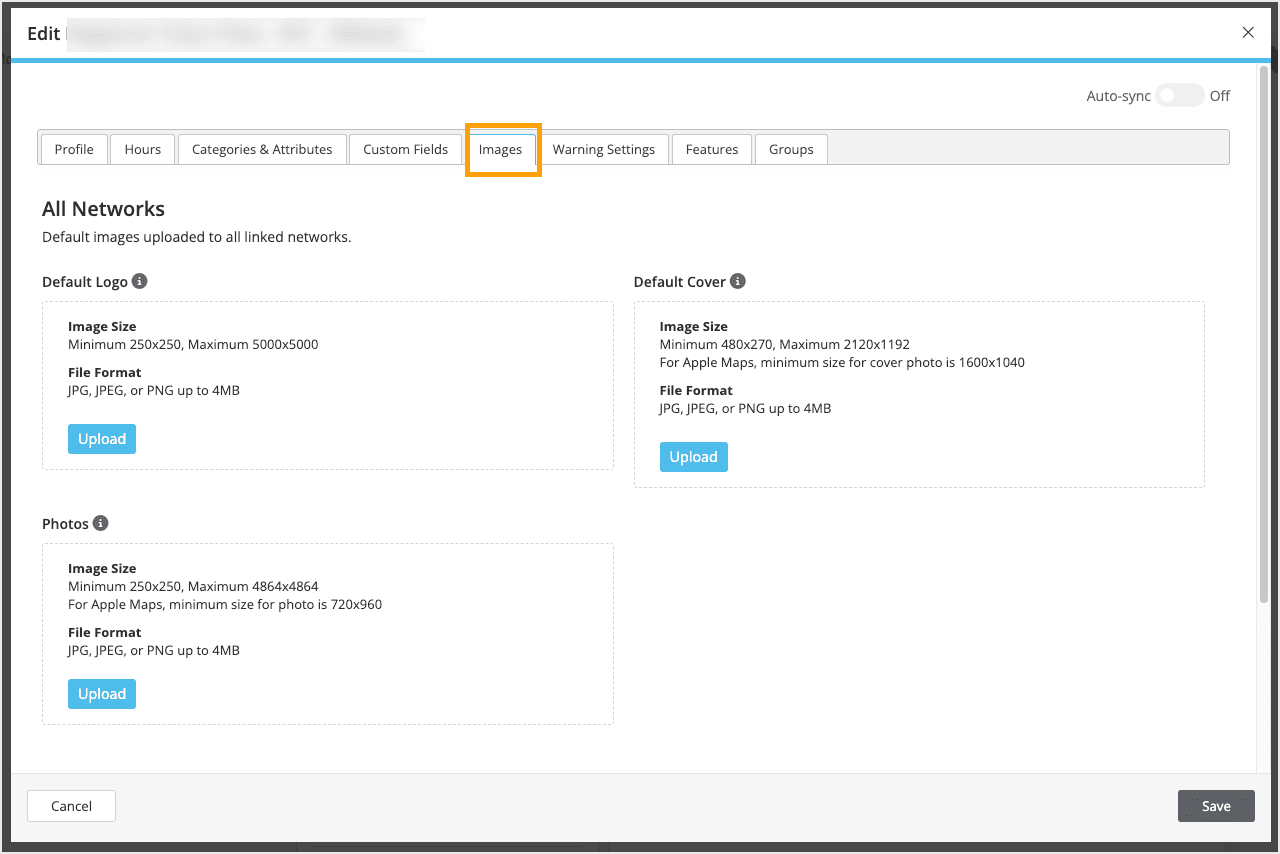
Task: Click the info icon next to Default Logo
Action: pyautogui.click(x=139, y=281)
